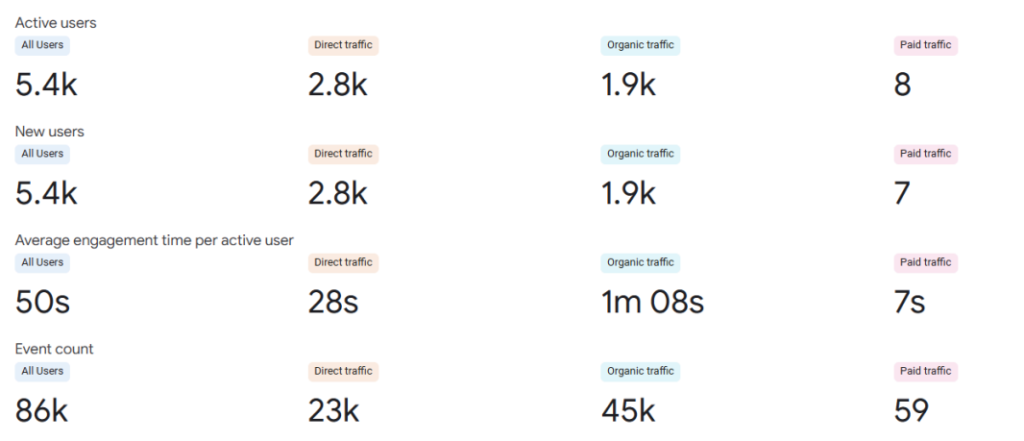The height and width of the screenshot is (441, 1024).
Task: Click All Users badge in Average engagement row
Action: [42, 262]
